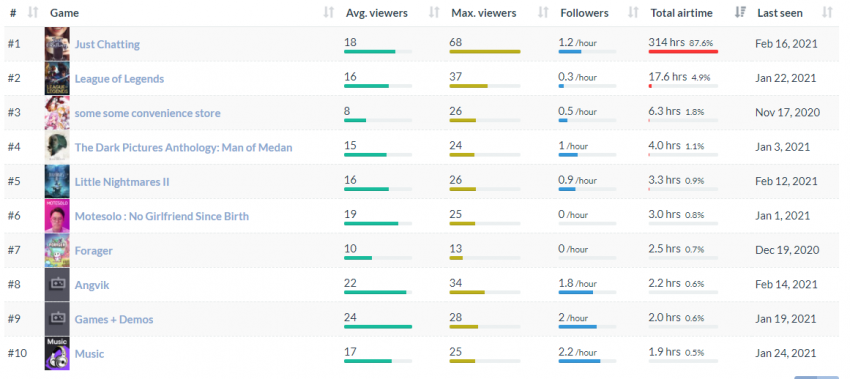Toggle Total airtime descending sort icon
This screenshot has width=850, height=379.
(740, 13)
